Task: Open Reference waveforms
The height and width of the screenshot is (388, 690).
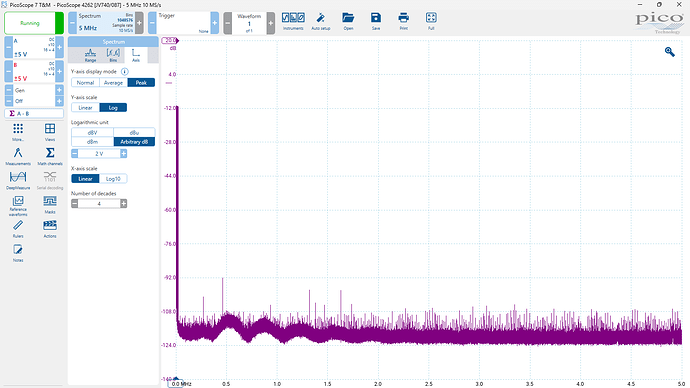Action: click(18, 206)
